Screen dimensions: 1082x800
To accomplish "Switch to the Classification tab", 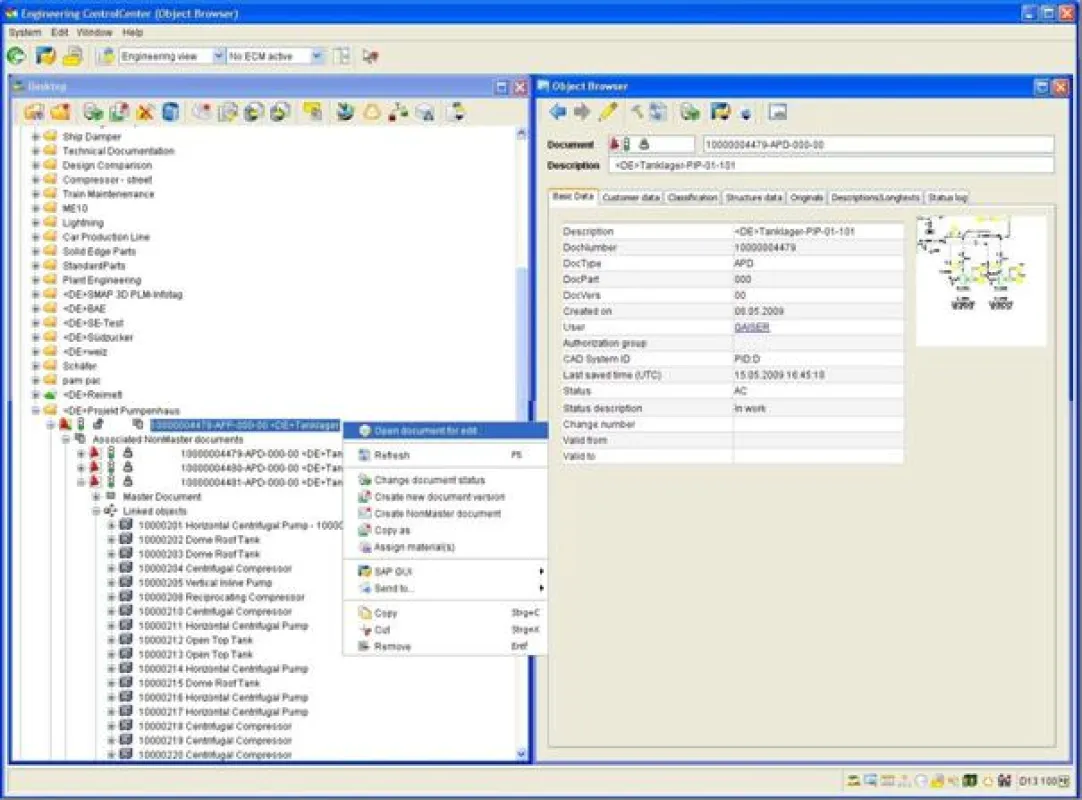I will pyautogui.click(x=693, y=197).
